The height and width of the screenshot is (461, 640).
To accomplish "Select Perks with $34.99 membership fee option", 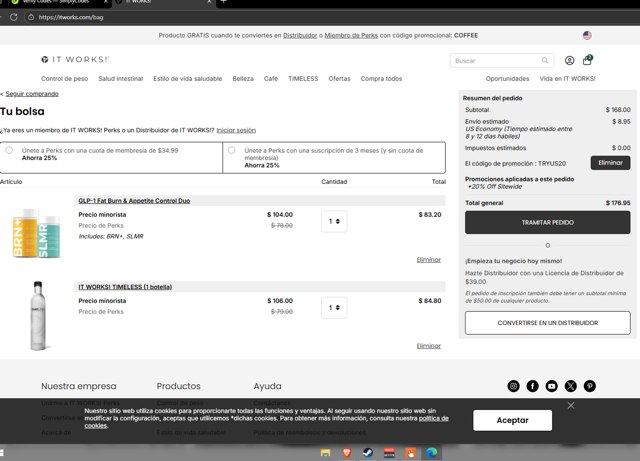I will 9,150.
